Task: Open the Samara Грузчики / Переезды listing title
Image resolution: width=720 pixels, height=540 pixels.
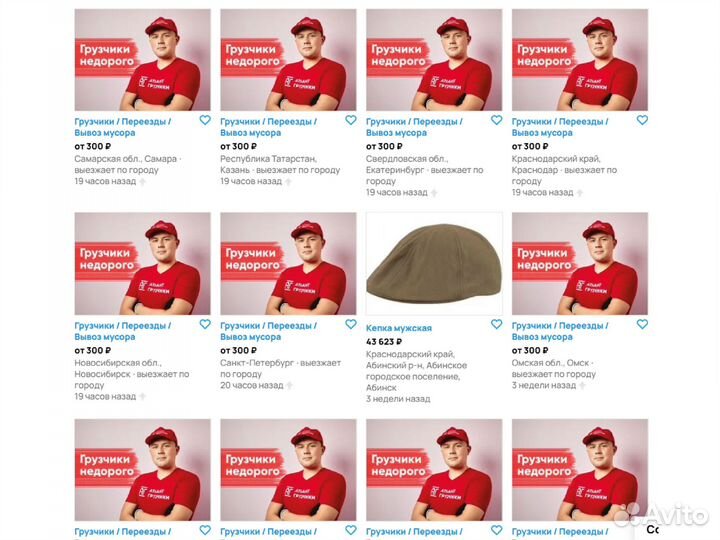Action: pyautogui.click(x=123, y=127)
